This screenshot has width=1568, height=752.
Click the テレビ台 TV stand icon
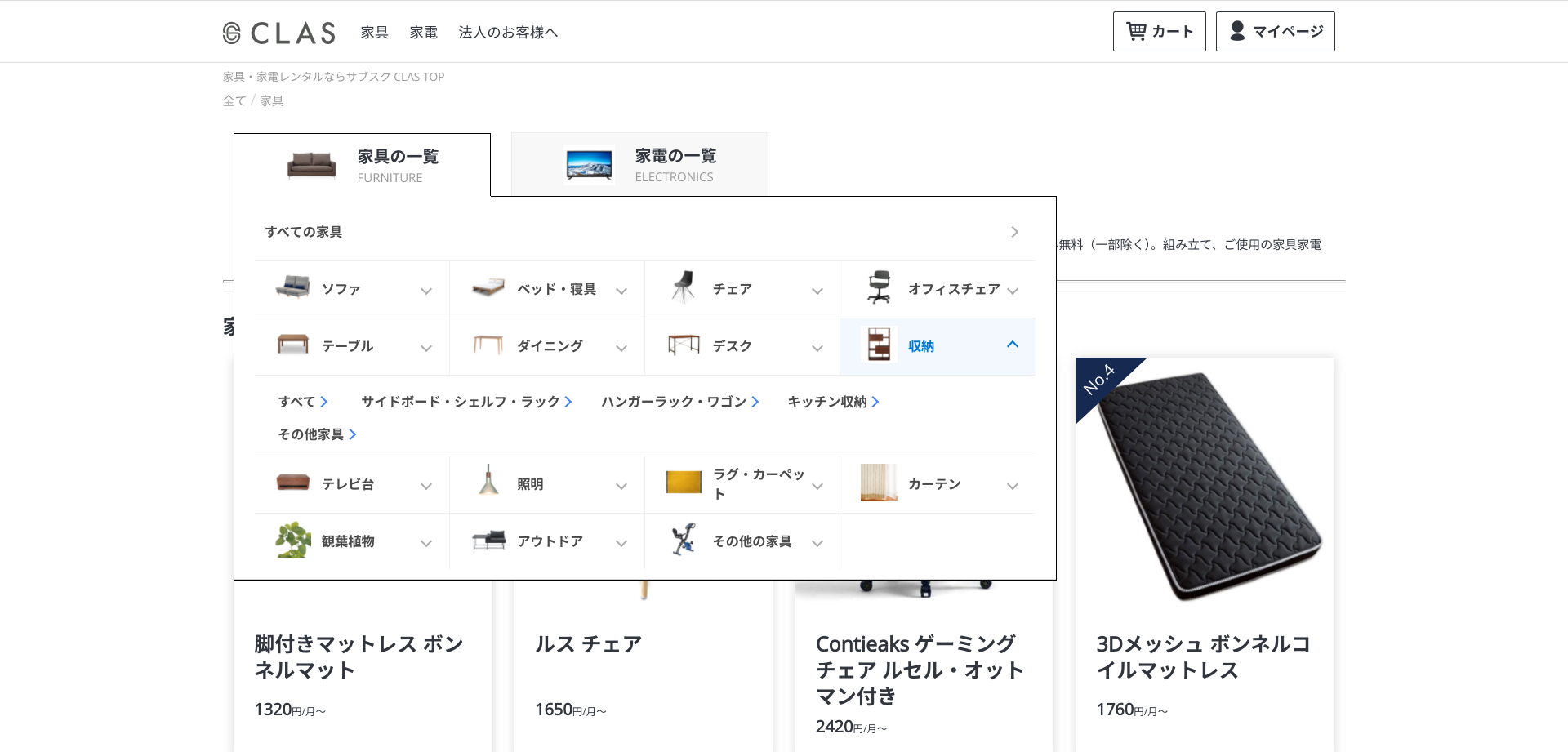point(293,483)
